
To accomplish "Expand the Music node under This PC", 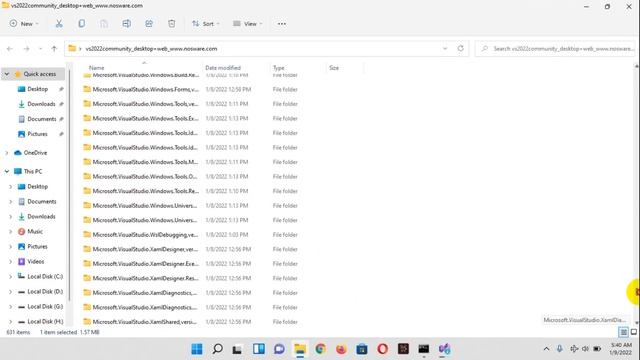I will 10,231.
